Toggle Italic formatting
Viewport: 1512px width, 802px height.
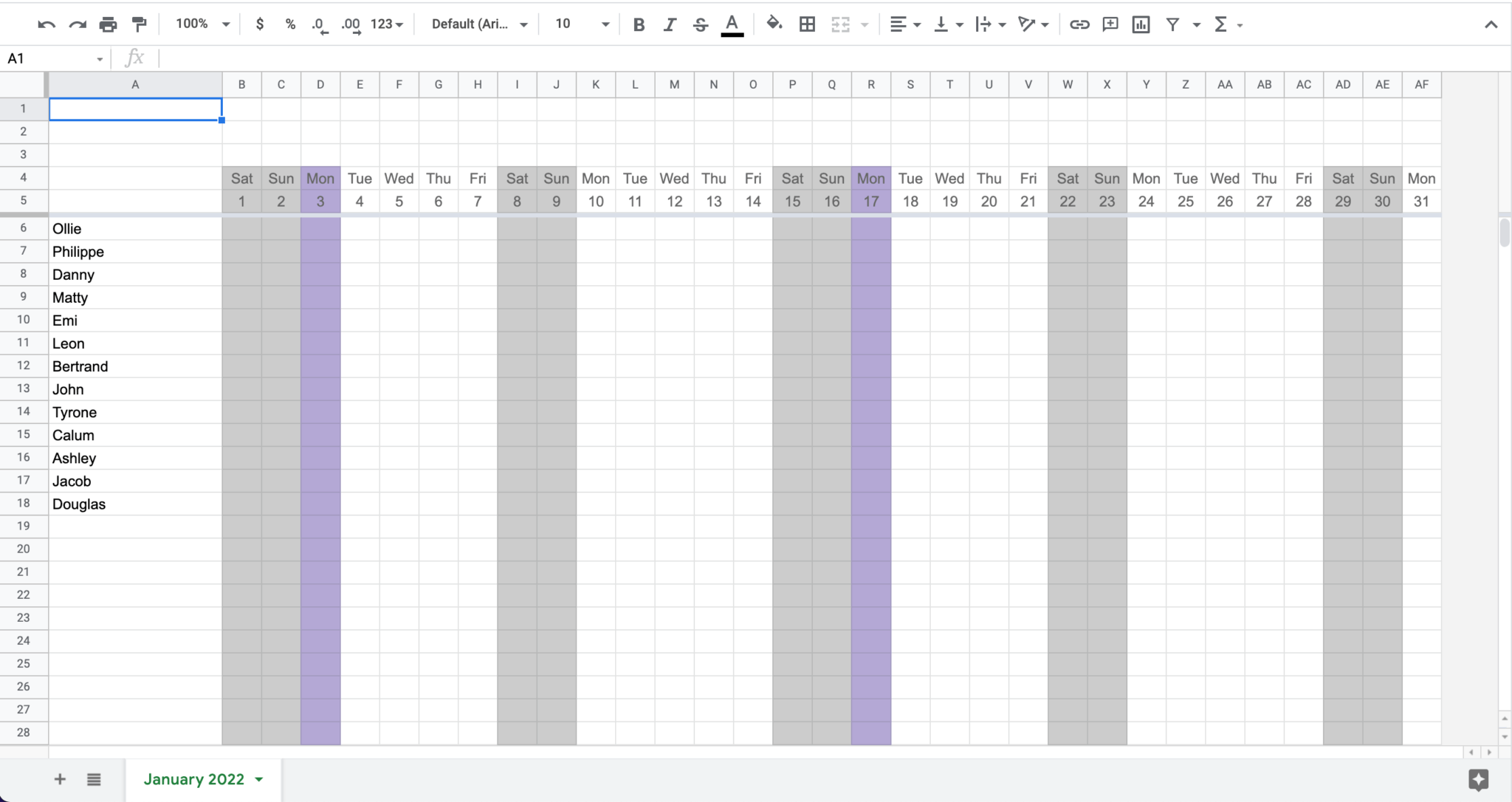670,24
